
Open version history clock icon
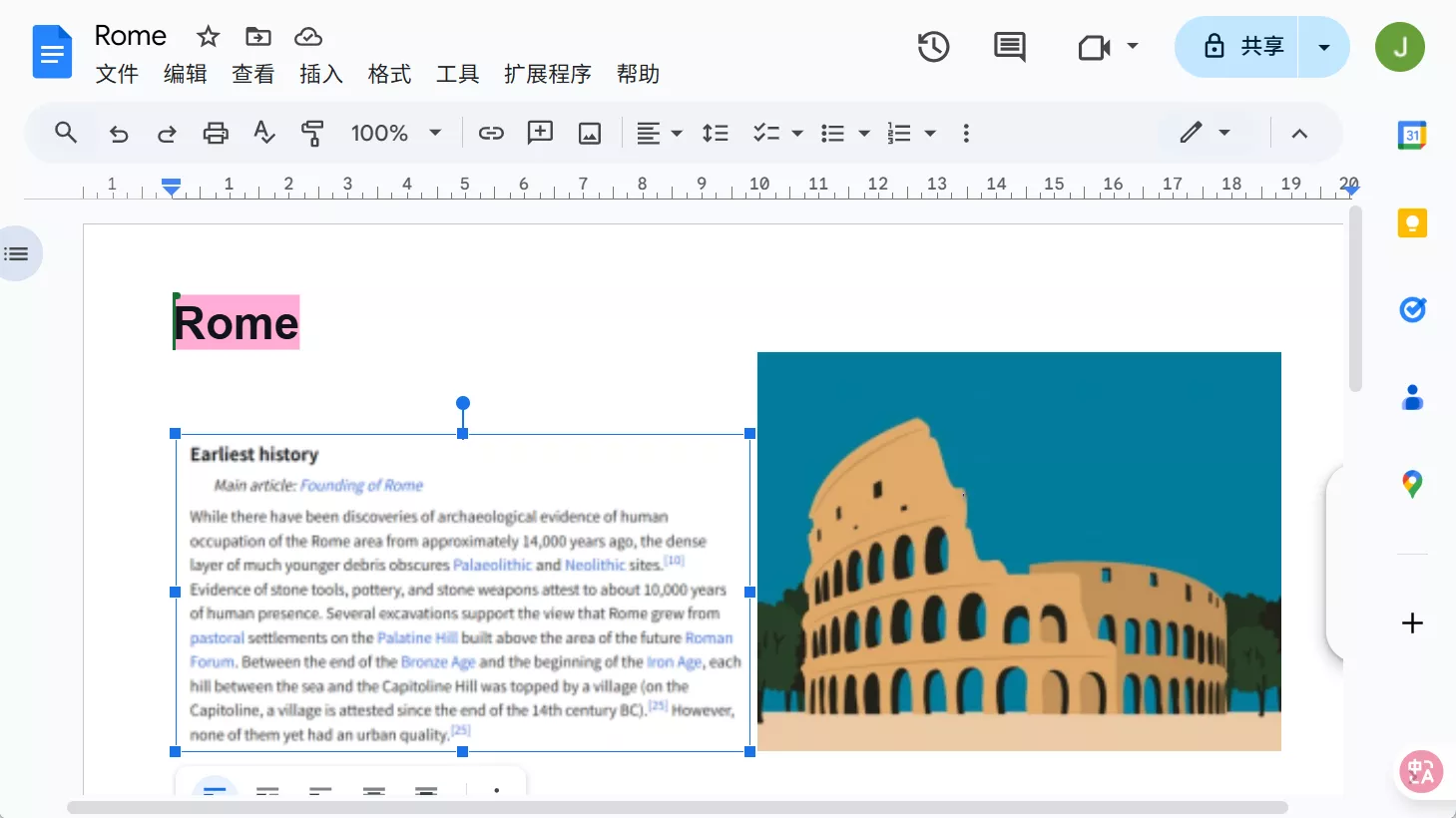pyautogui.click(x=933, y=46)
